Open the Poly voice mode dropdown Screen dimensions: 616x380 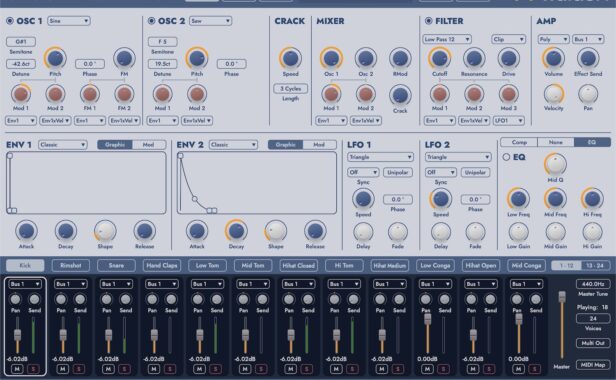[x=554, y=39]
